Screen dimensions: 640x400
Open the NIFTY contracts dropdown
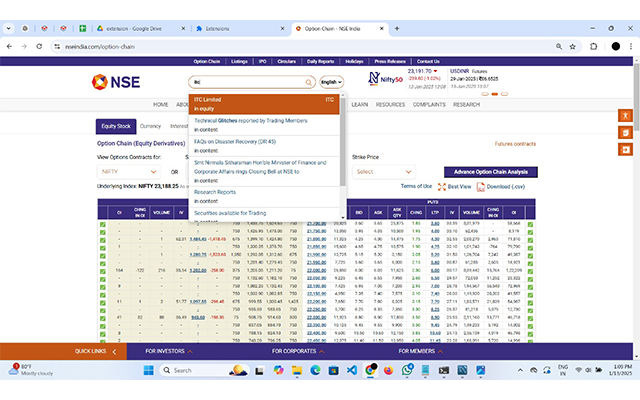pyautogui.click(x=129, y=172)
